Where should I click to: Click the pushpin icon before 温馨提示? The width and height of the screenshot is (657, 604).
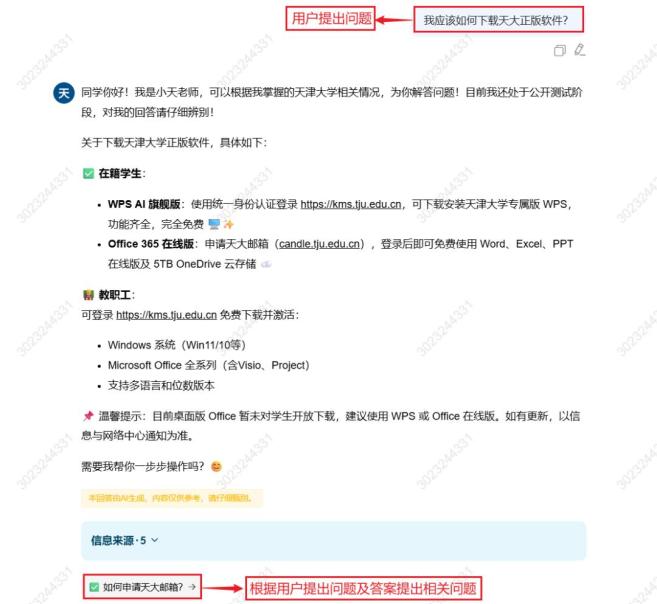pos(88,416)
